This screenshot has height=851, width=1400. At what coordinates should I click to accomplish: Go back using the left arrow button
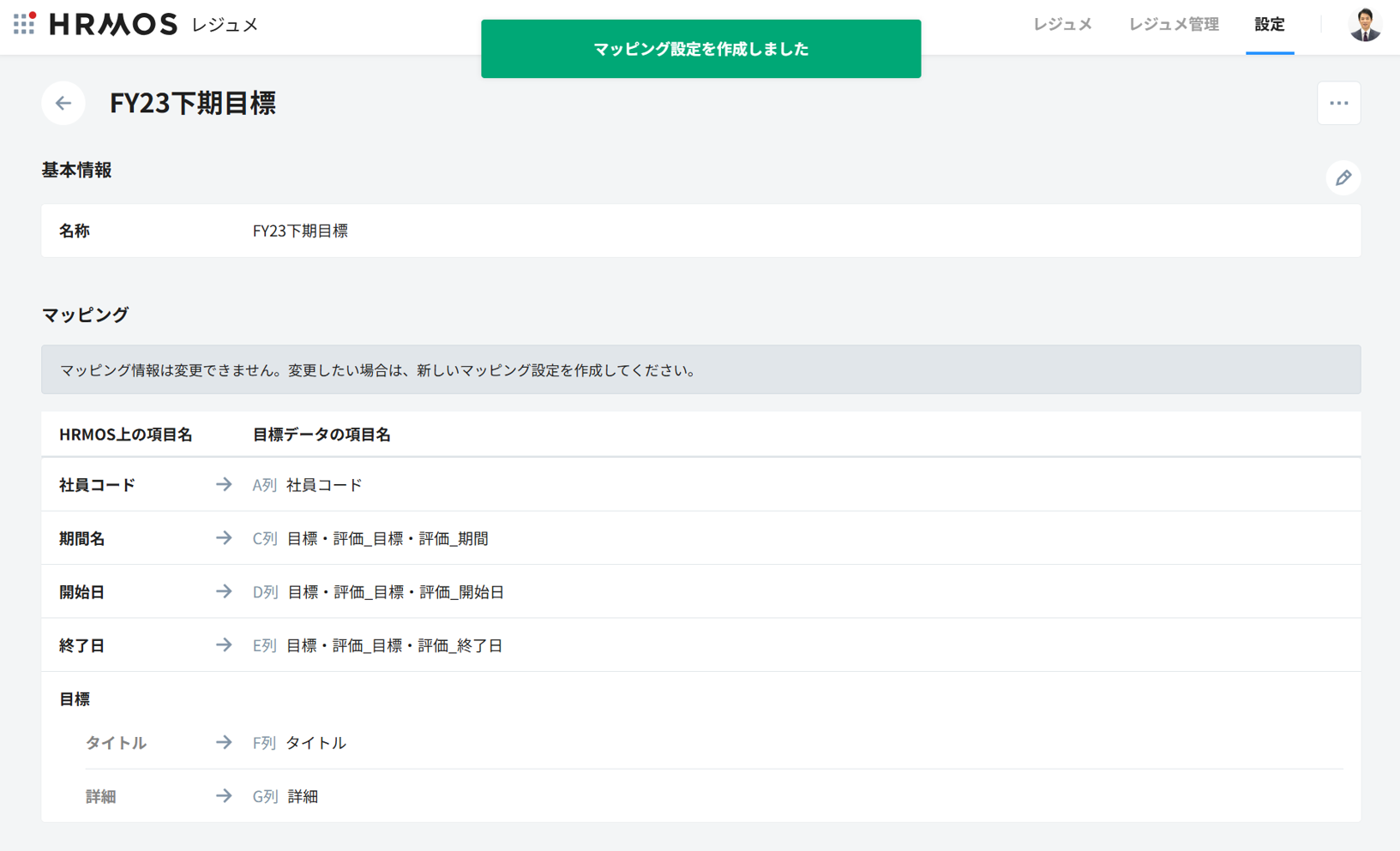(63, 104)
